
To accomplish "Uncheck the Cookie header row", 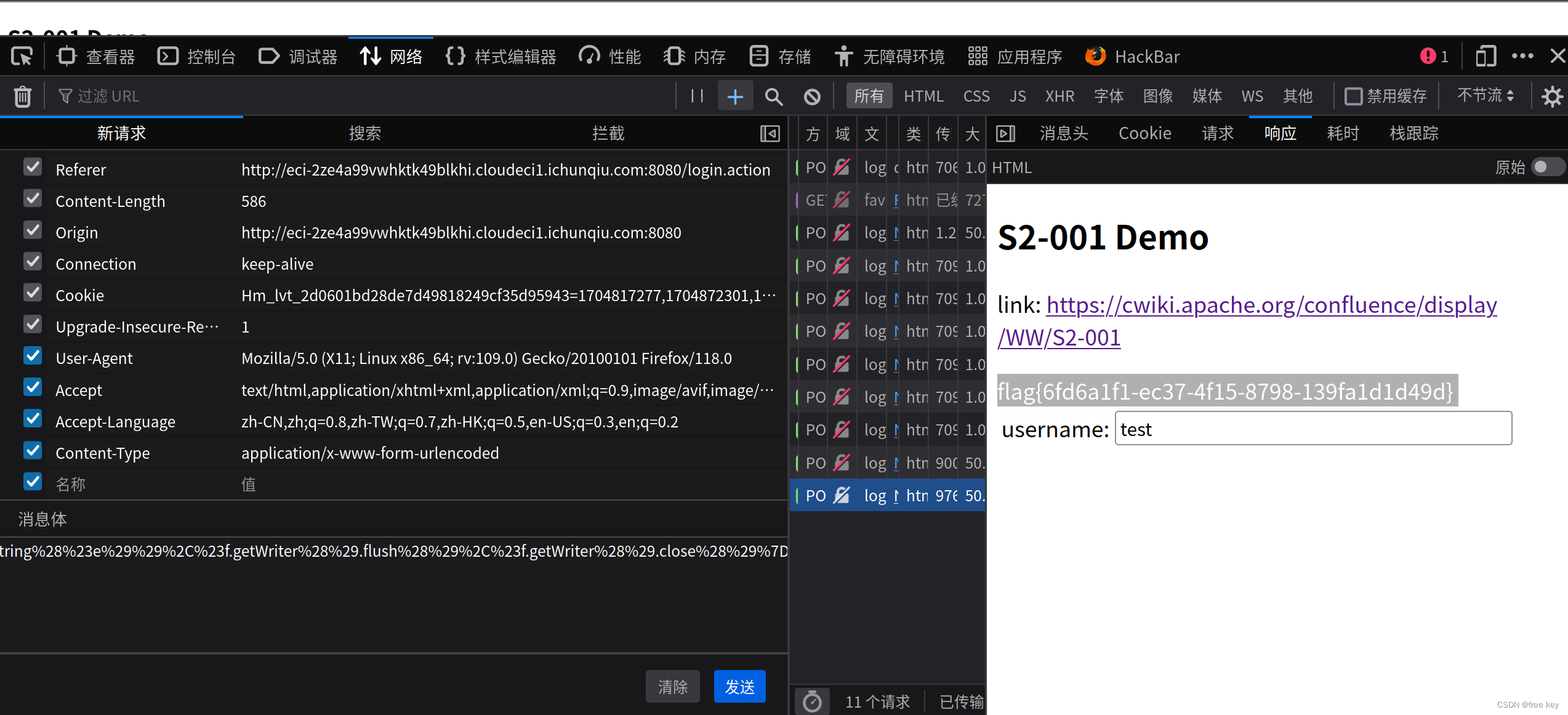I will point(32,293).
